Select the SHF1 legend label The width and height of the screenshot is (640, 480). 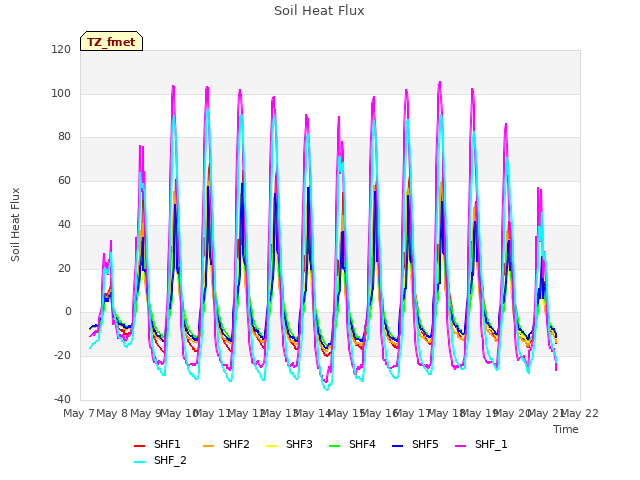167,444
